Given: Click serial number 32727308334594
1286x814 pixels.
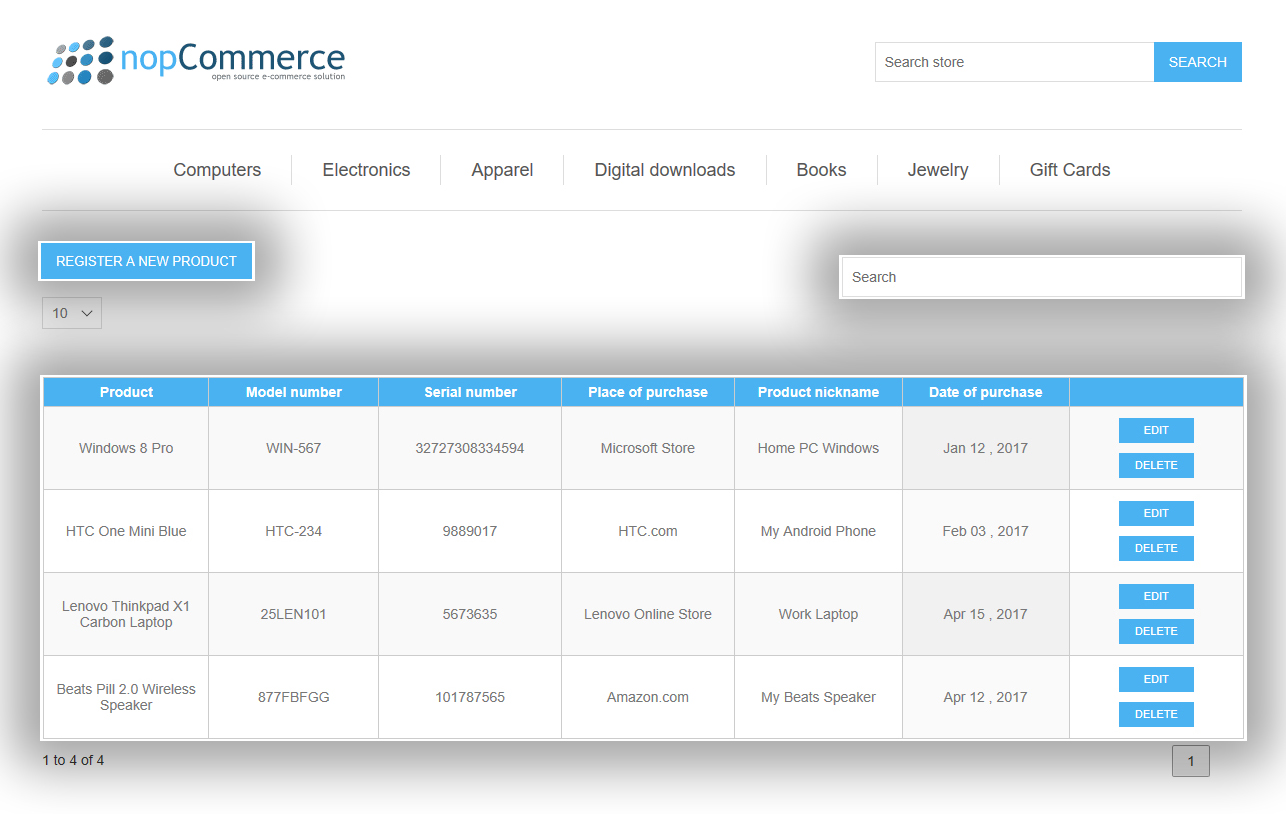Looking at the screenshot, I should click(x=470, y=448).
